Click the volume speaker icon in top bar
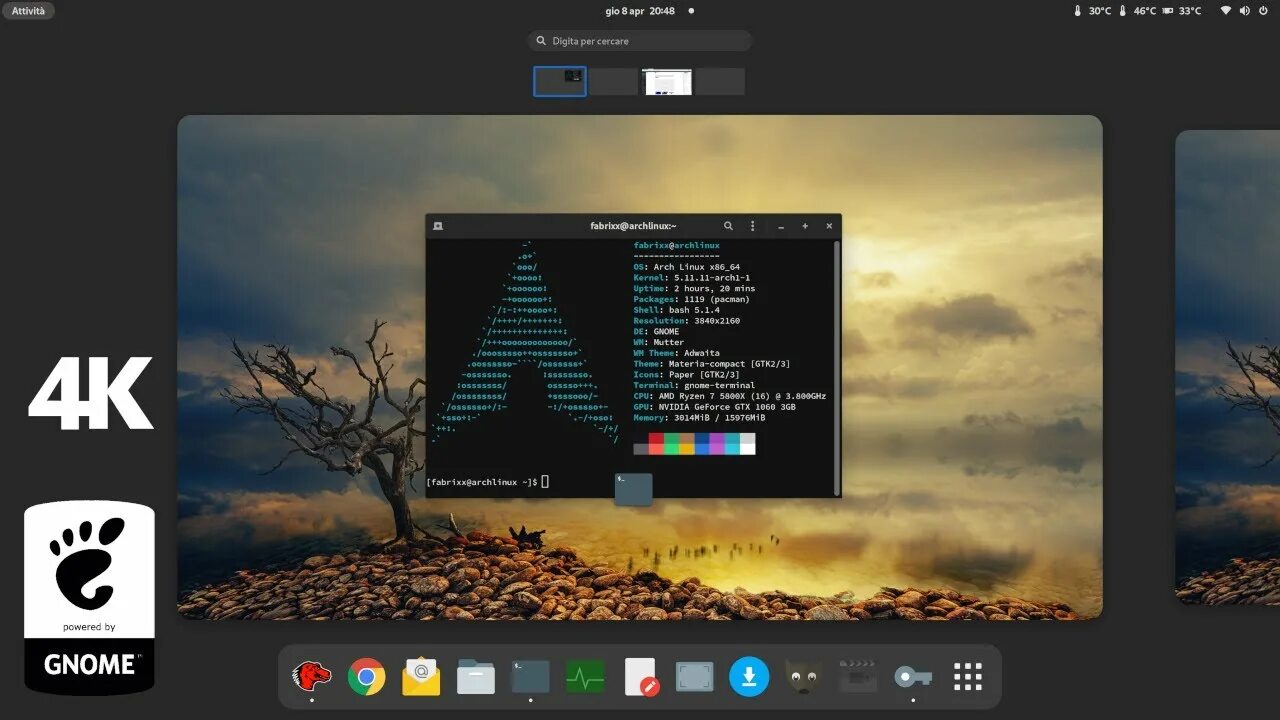 [x=1245, y=11]
